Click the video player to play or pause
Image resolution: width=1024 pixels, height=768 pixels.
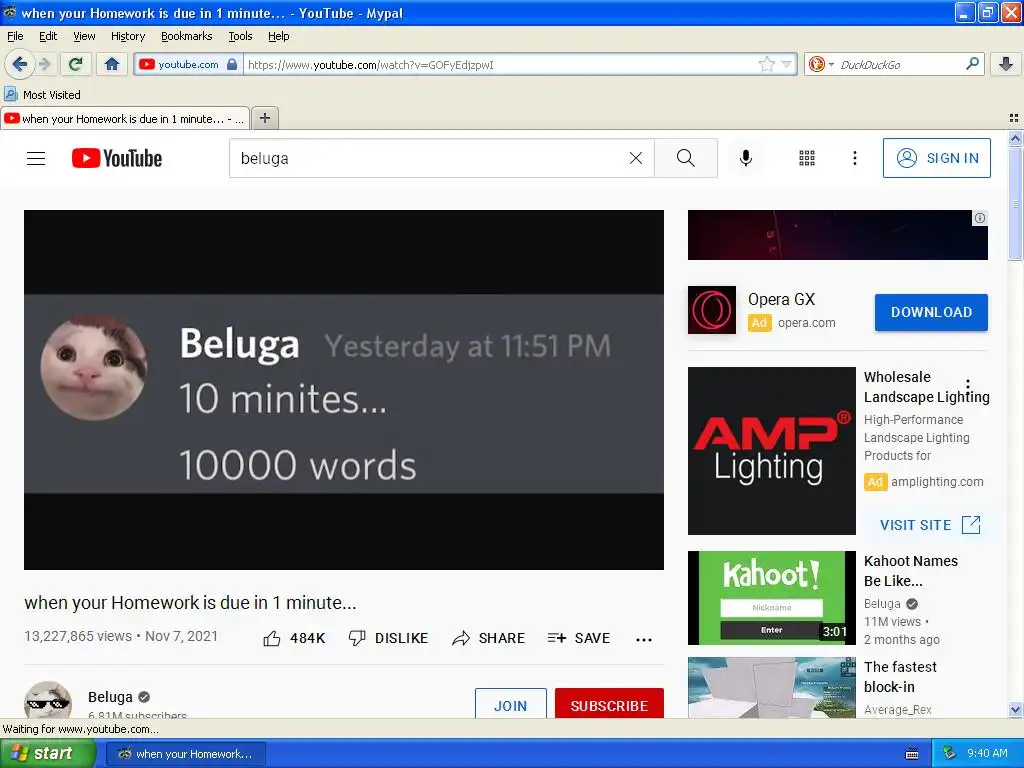click(344, 390)
